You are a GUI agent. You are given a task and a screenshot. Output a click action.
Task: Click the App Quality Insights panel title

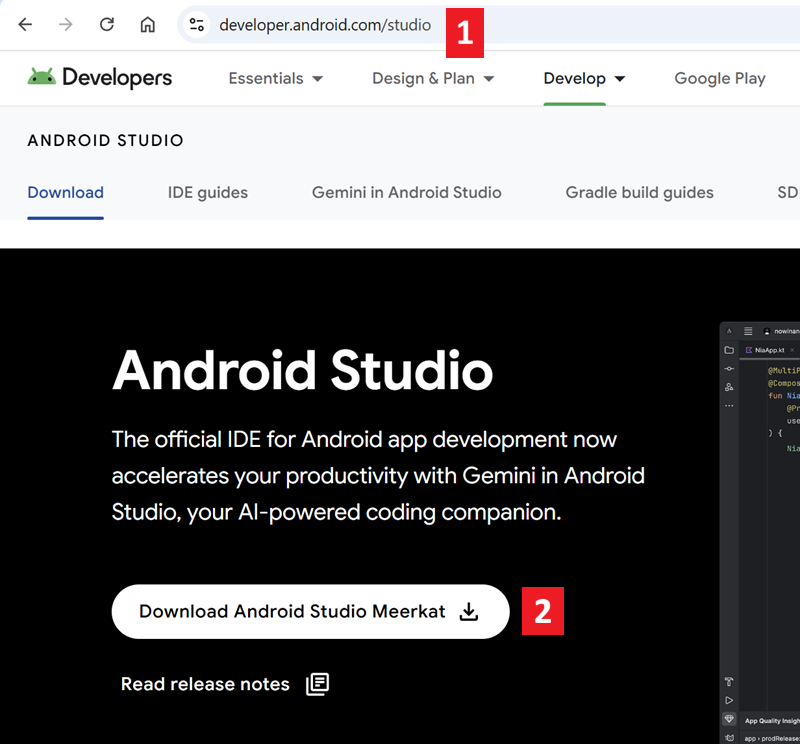[772, 721]
